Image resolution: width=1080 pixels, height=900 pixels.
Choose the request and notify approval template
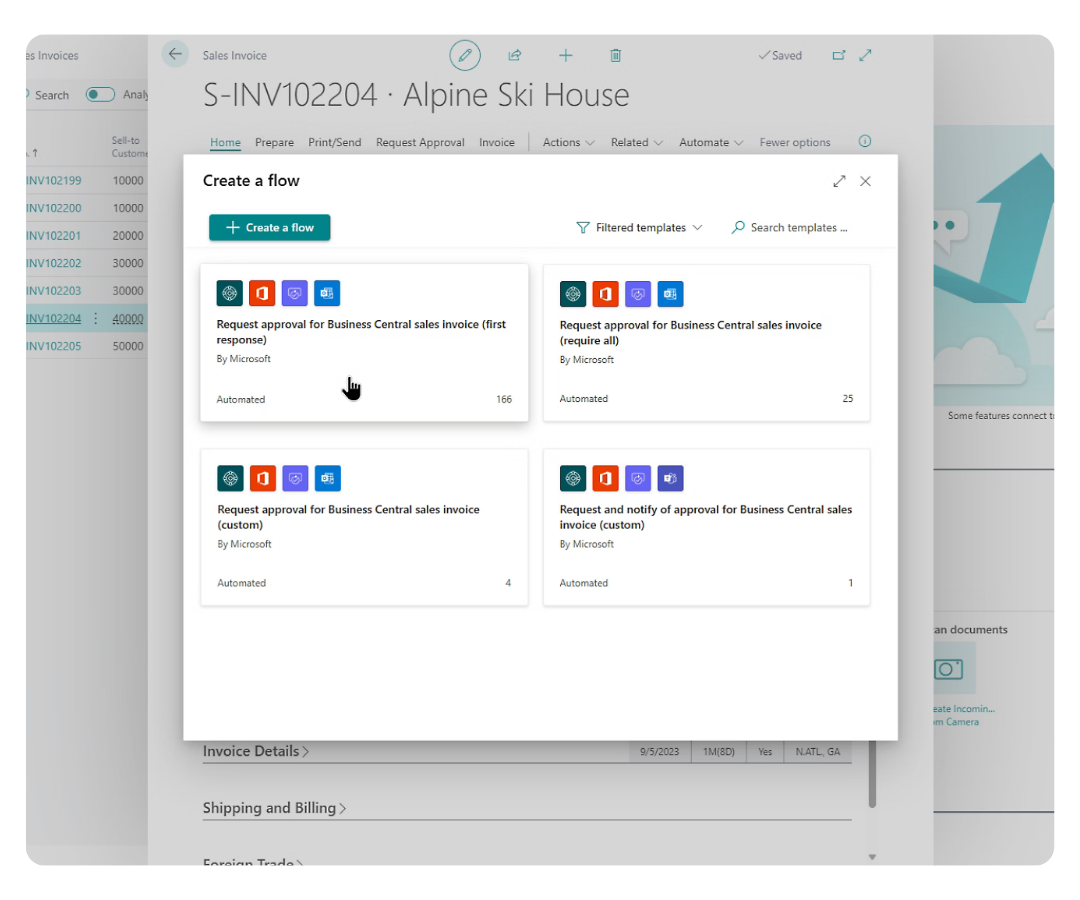(707, 527)
